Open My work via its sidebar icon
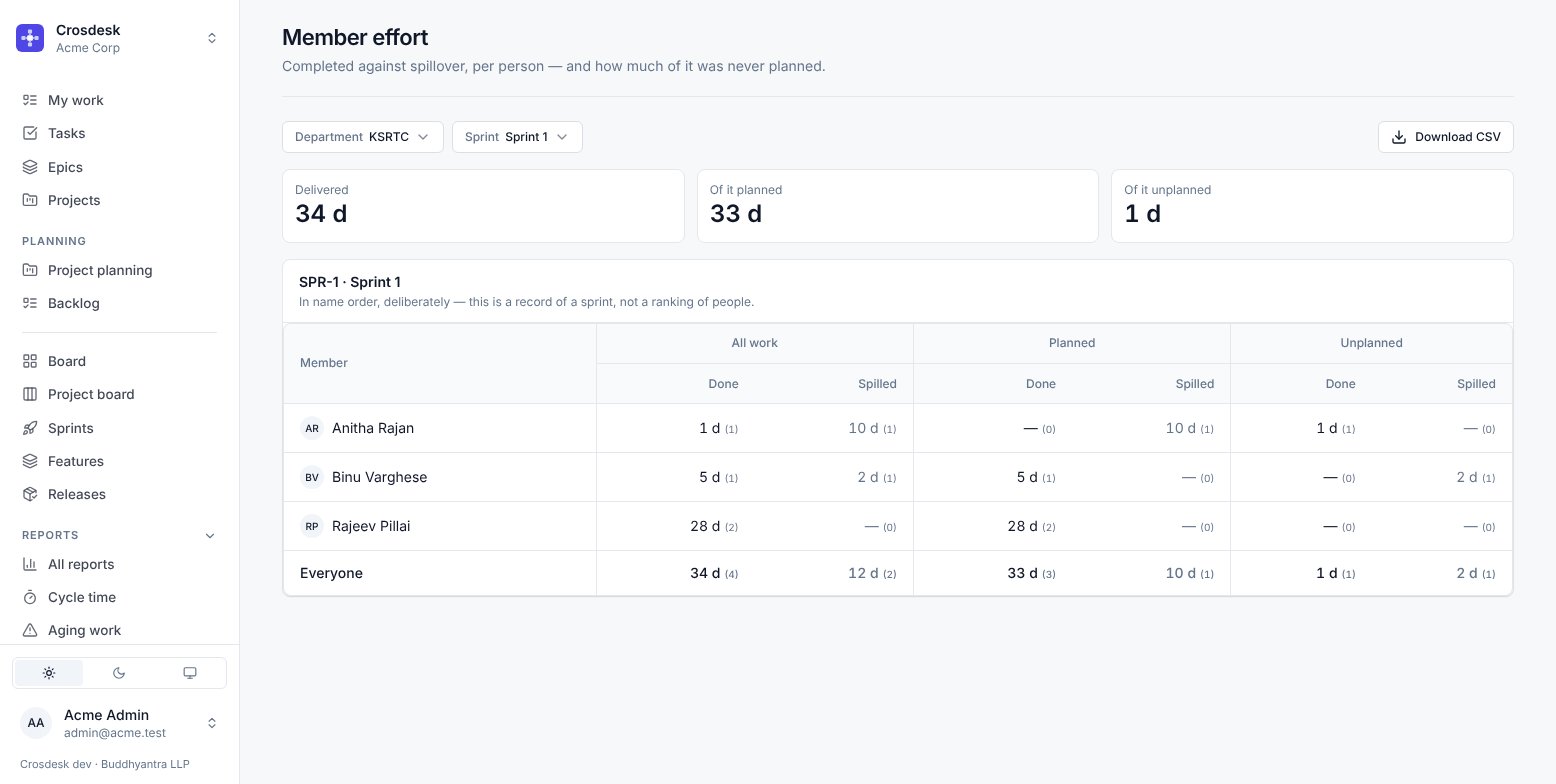1556x784 pixels. (30, 100)
